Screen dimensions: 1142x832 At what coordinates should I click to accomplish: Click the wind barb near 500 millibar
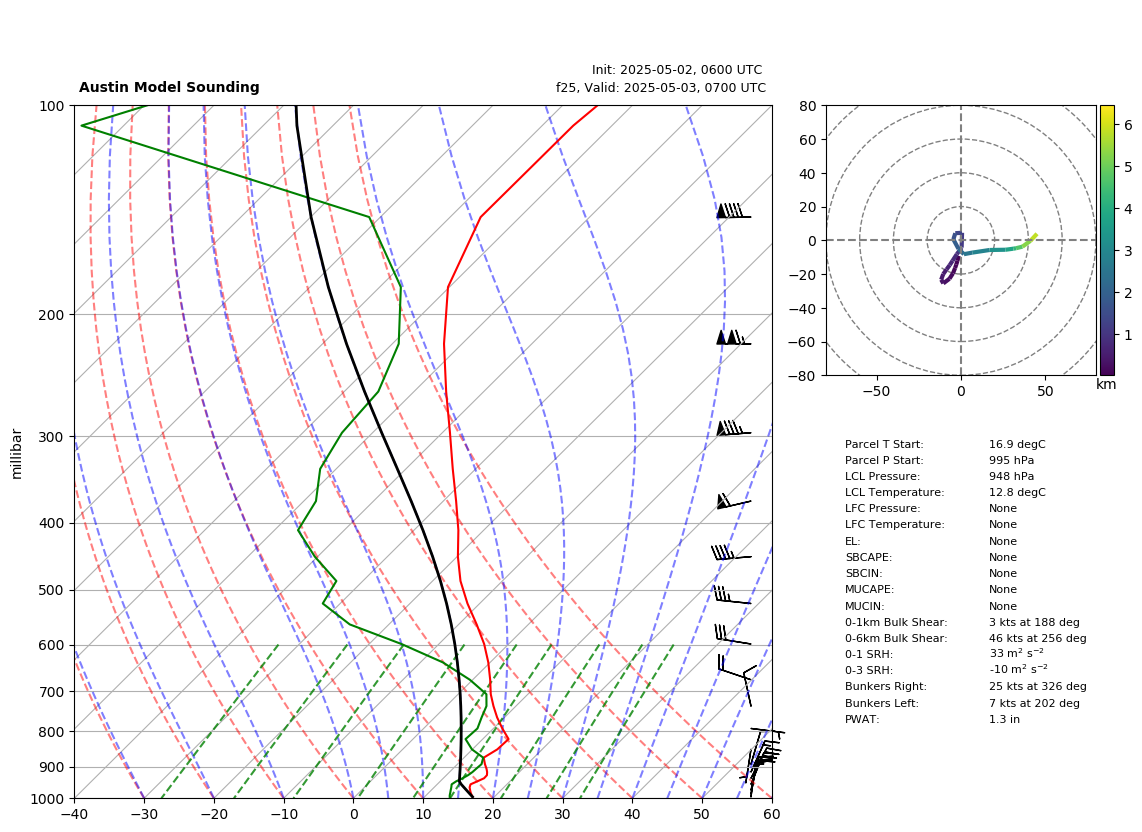pyautogui.click(x=732, y=594)
